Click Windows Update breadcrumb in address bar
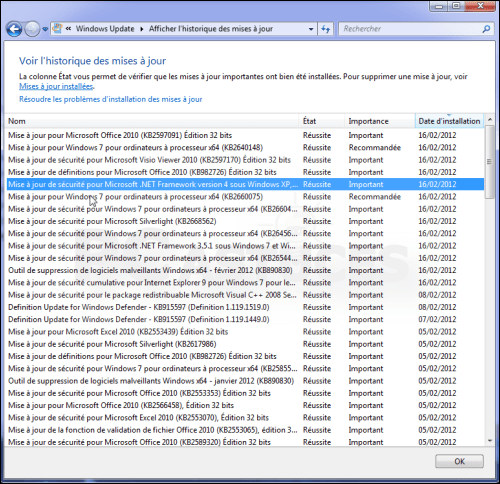Image resolution: width=500 pixels, height=484 pixels. (x=105, y=29)
